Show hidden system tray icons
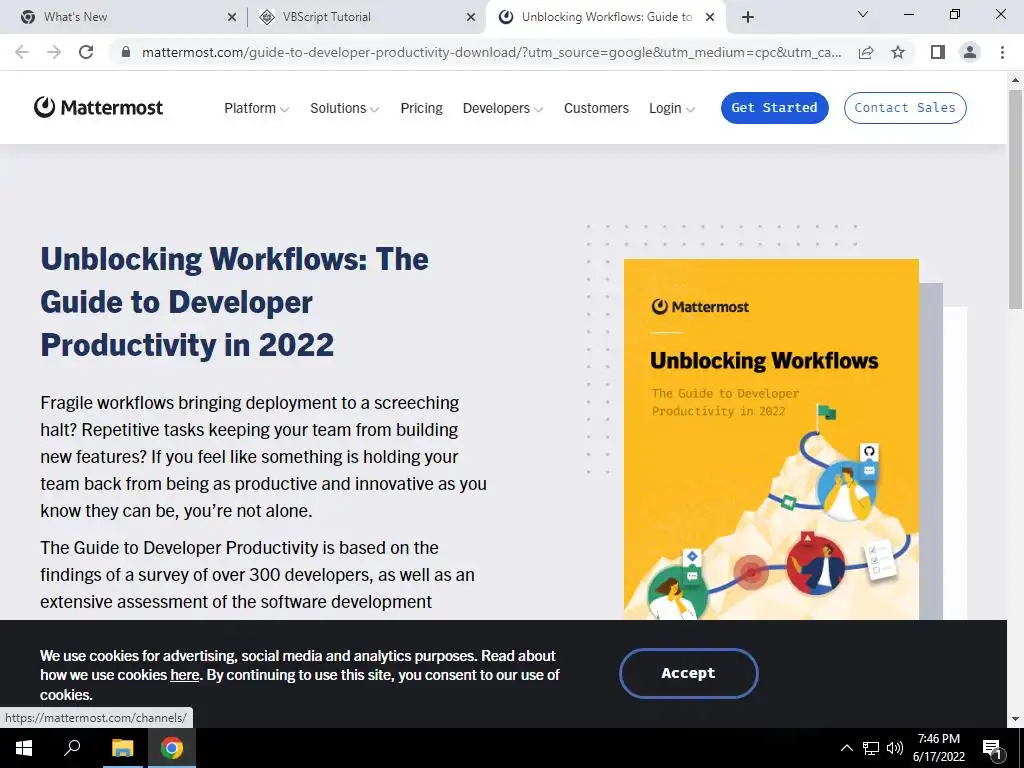 pos(846,748)
